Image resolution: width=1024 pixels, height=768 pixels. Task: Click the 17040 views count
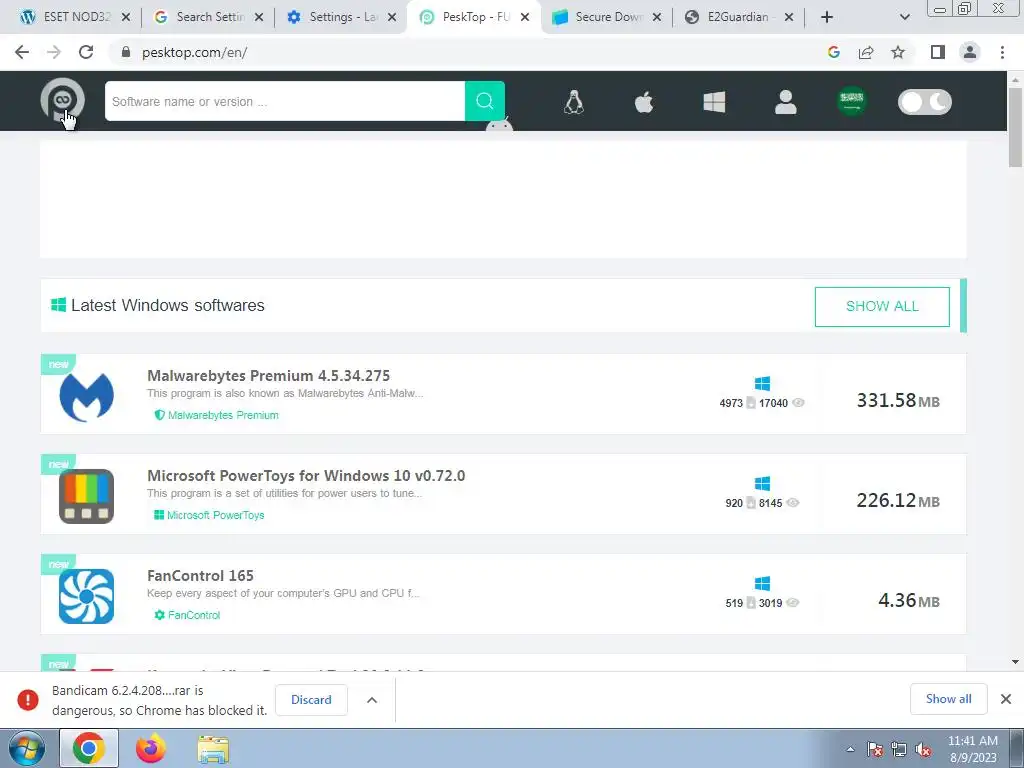773,403
